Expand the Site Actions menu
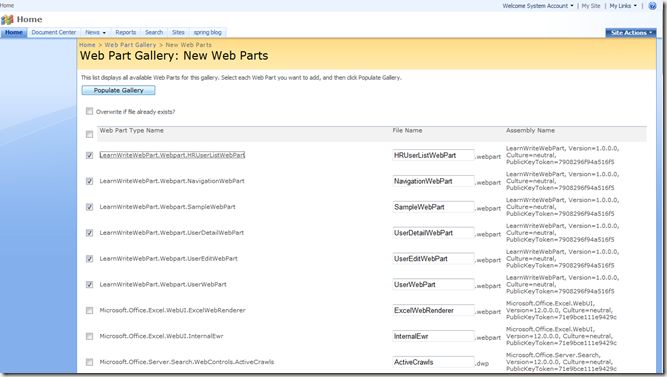The height and width of the screenshot is (377, 667). (631, 33)
